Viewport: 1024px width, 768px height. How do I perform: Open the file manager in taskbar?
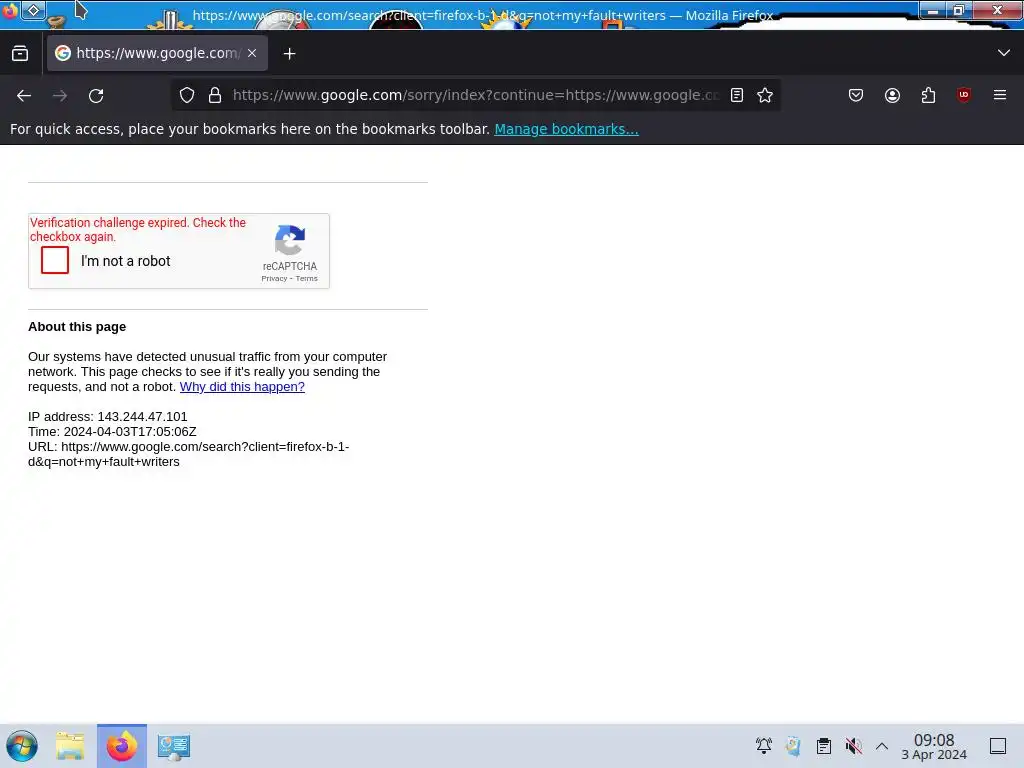pyautogui.click(x=70, y=746)
